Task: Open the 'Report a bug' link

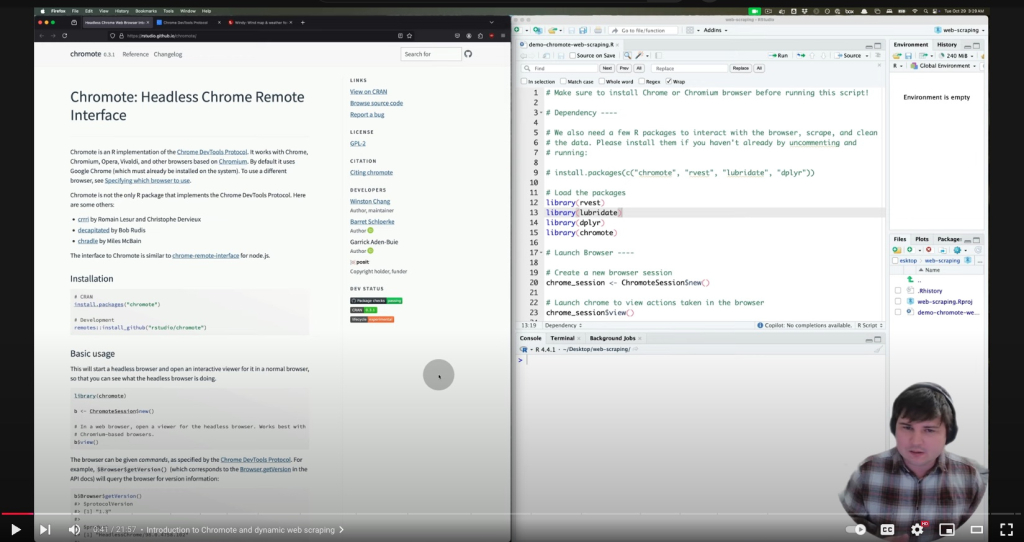Action: pos(367,114)
